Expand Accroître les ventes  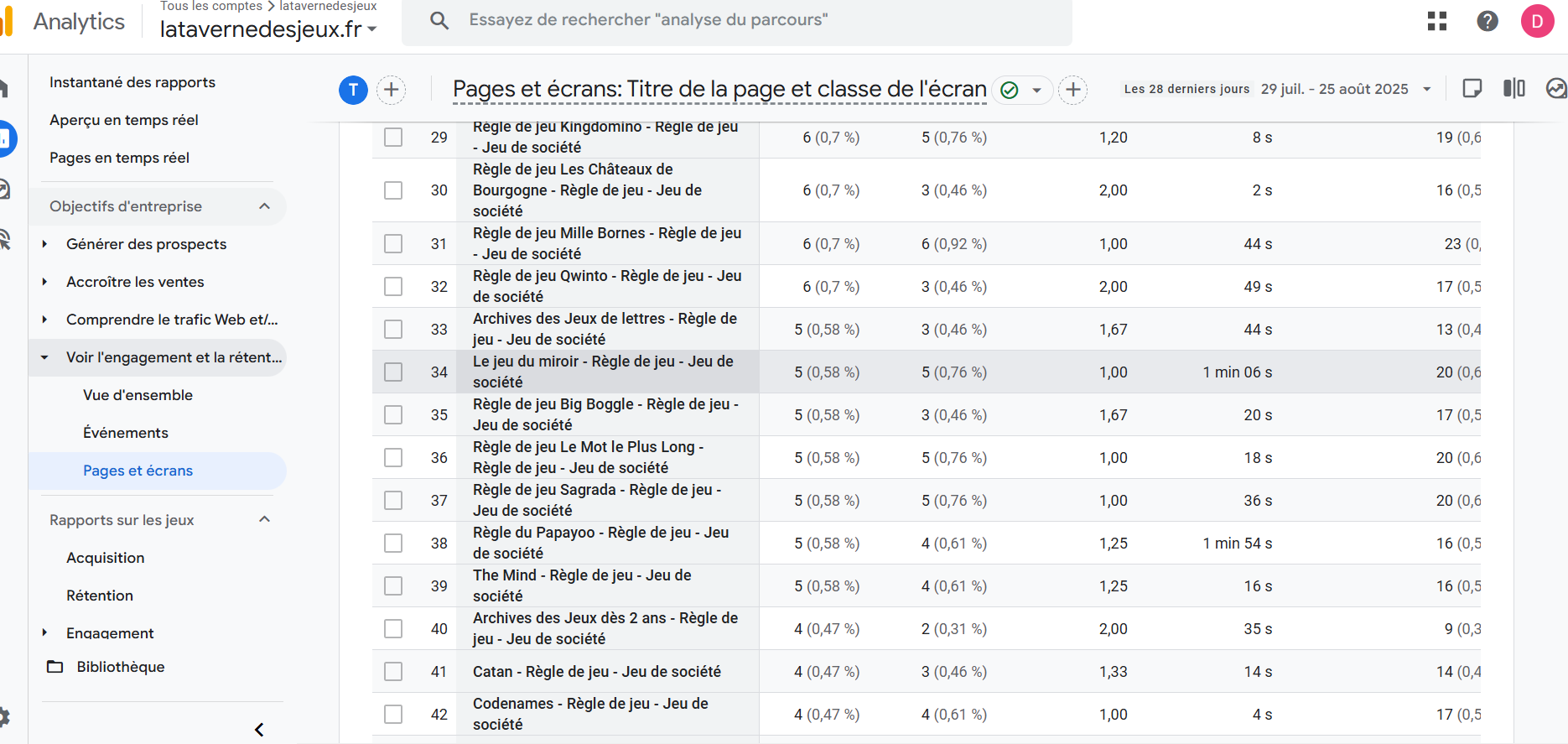[x=44, y=282]
